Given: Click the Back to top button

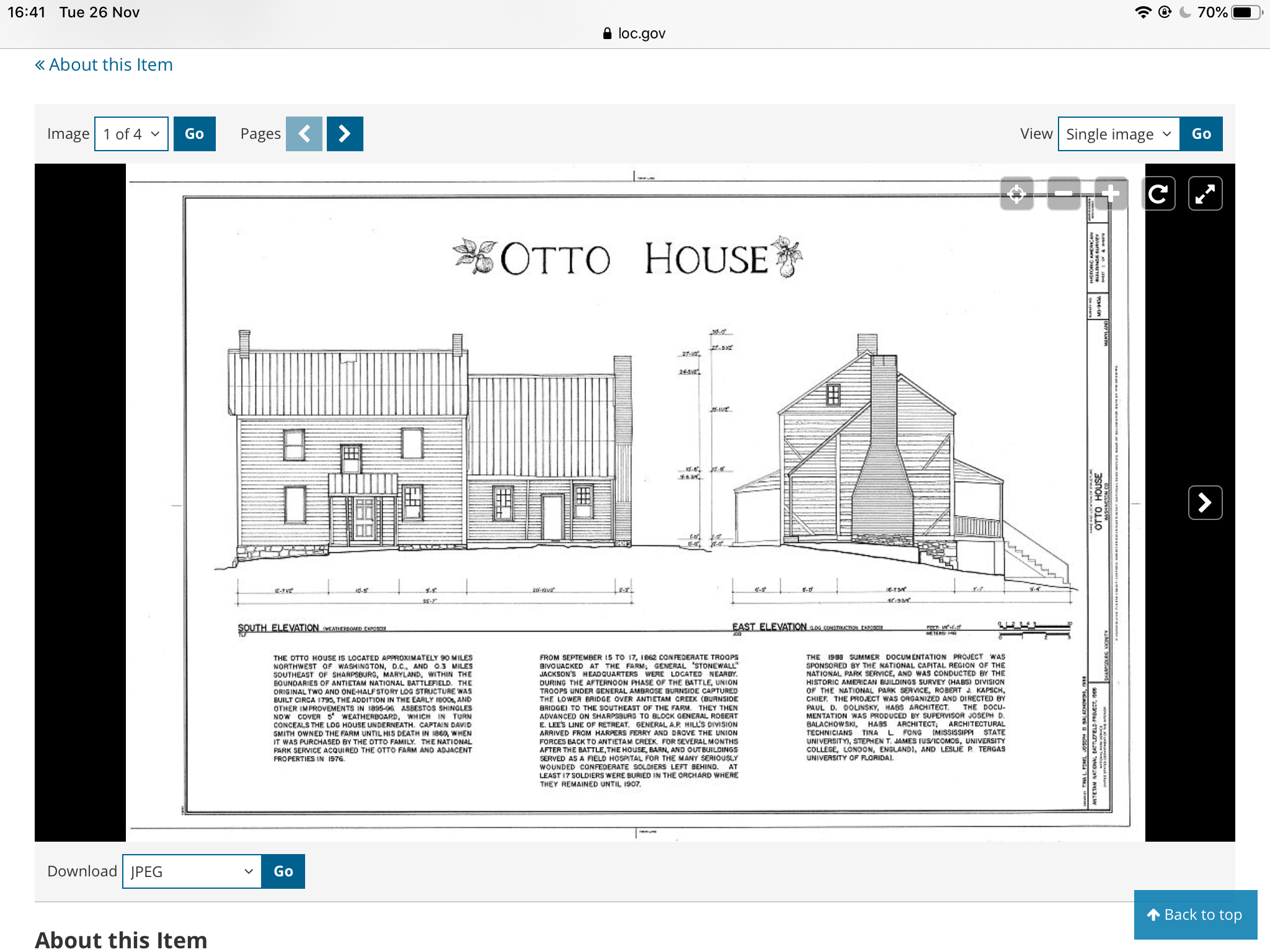Looking at the screenshot, I should coord(1195,915).
